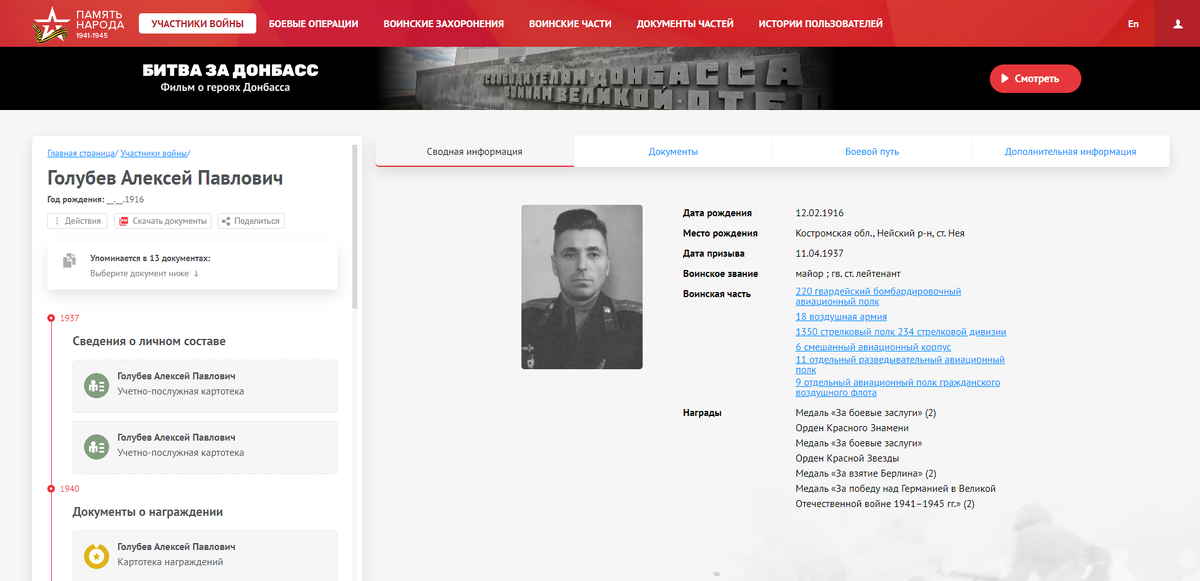
Task: Click the Поделиться button
Action: click(x=251, y=221)
